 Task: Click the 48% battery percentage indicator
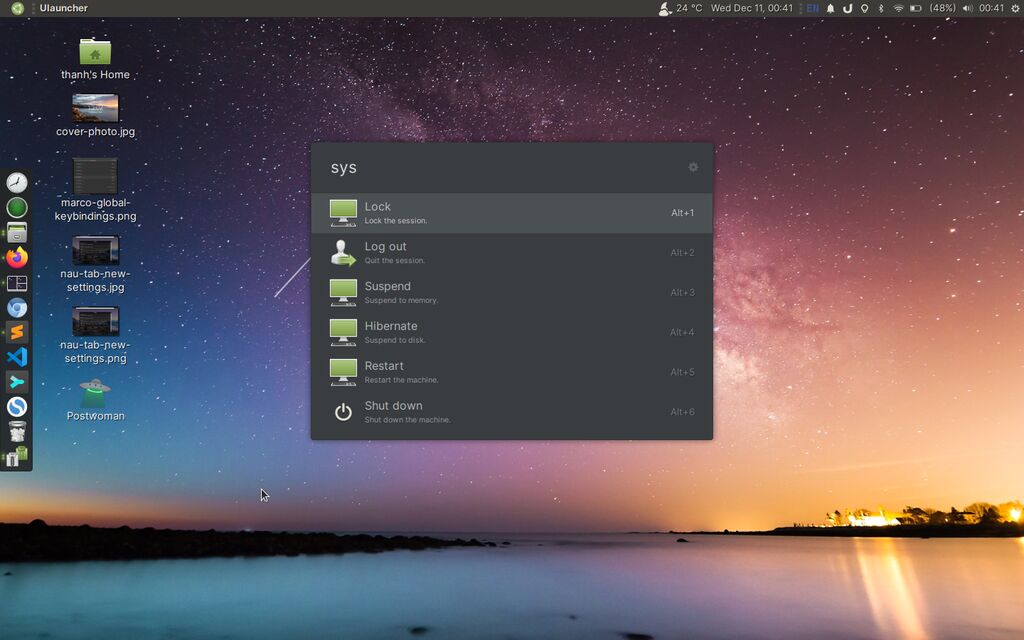[x=942, y=8]
